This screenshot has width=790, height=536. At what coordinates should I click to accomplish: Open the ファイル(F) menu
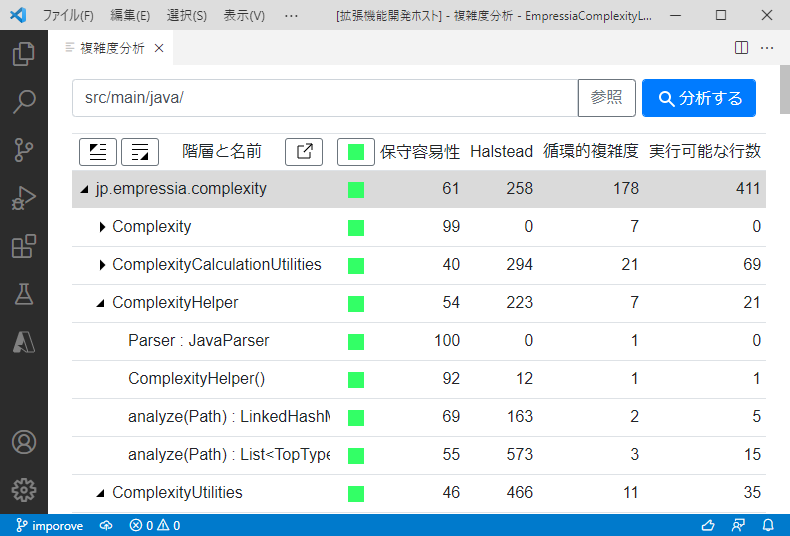[x=68, y=16]
